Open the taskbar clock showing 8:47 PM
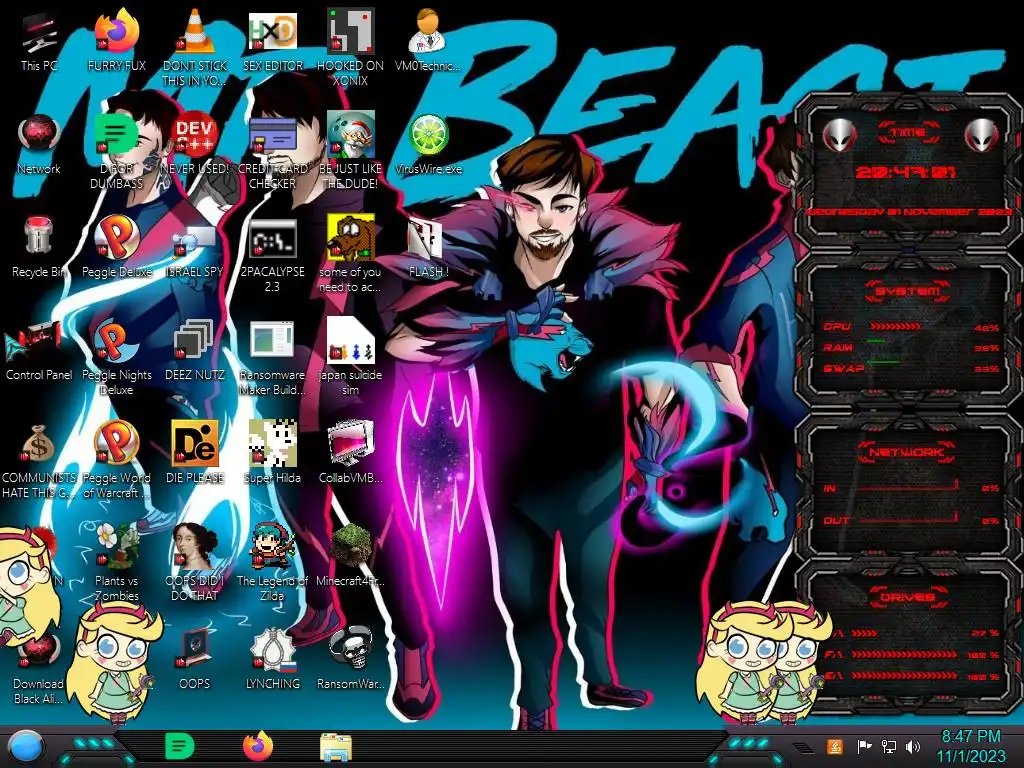 pyautogui.click(x=971, y=747)
